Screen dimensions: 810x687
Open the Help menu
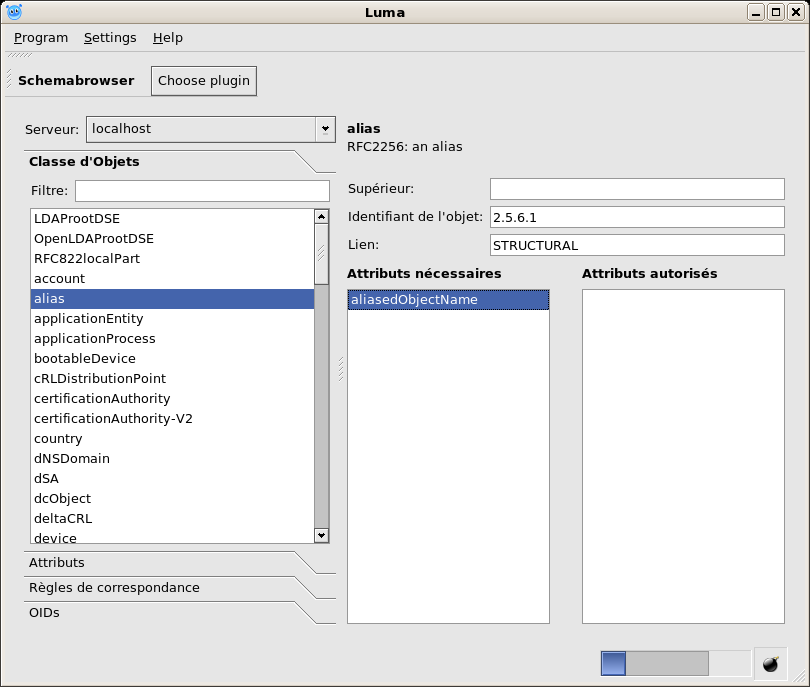168,38
